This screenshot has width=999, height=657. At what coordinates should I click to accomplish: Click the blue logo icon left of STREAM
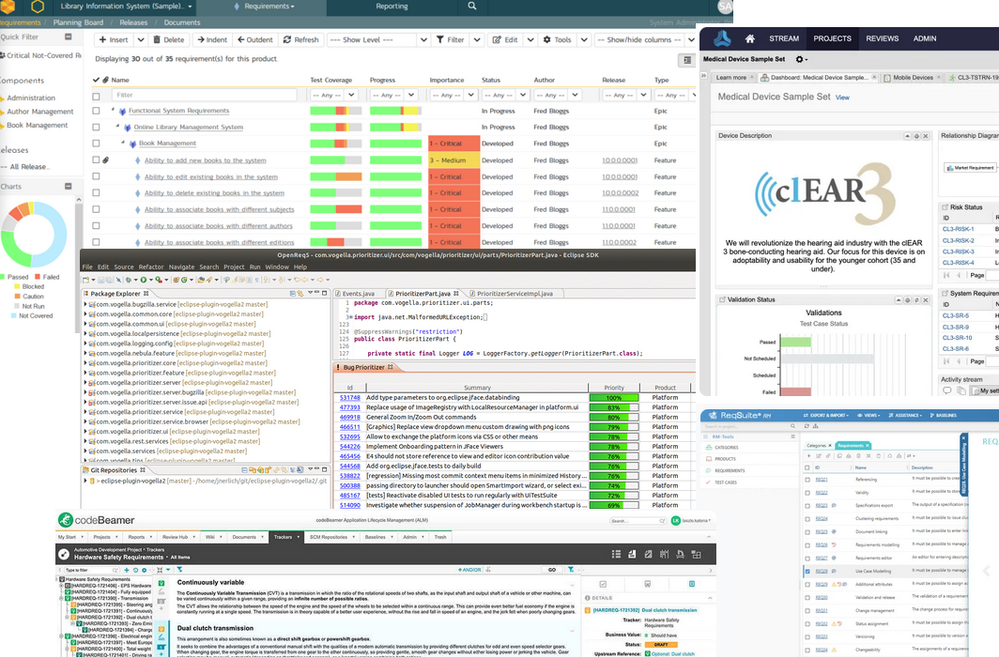(x=722, y=39)
